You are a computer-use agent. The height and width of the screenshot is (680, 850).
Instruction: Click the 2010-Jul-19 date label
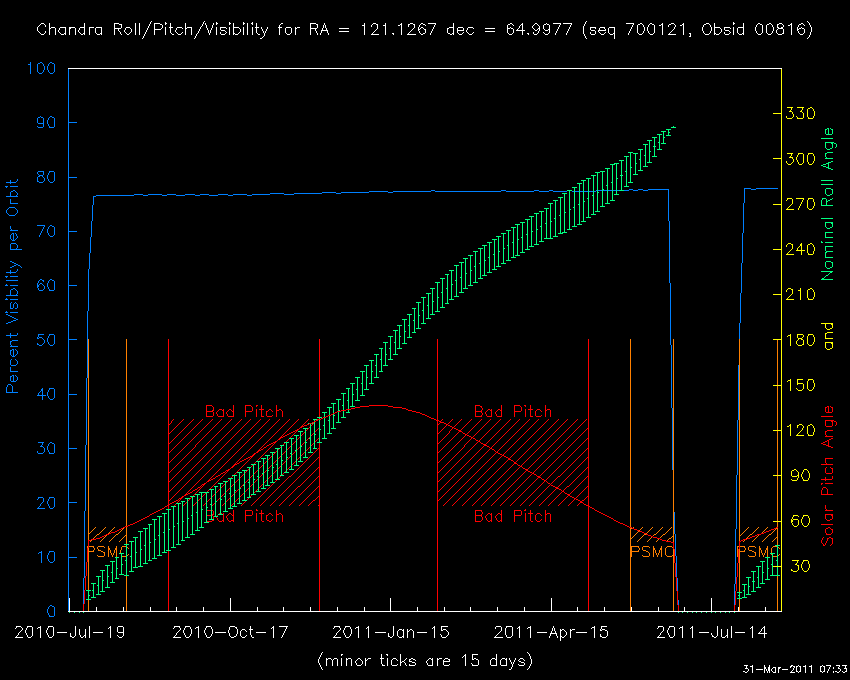68,632
